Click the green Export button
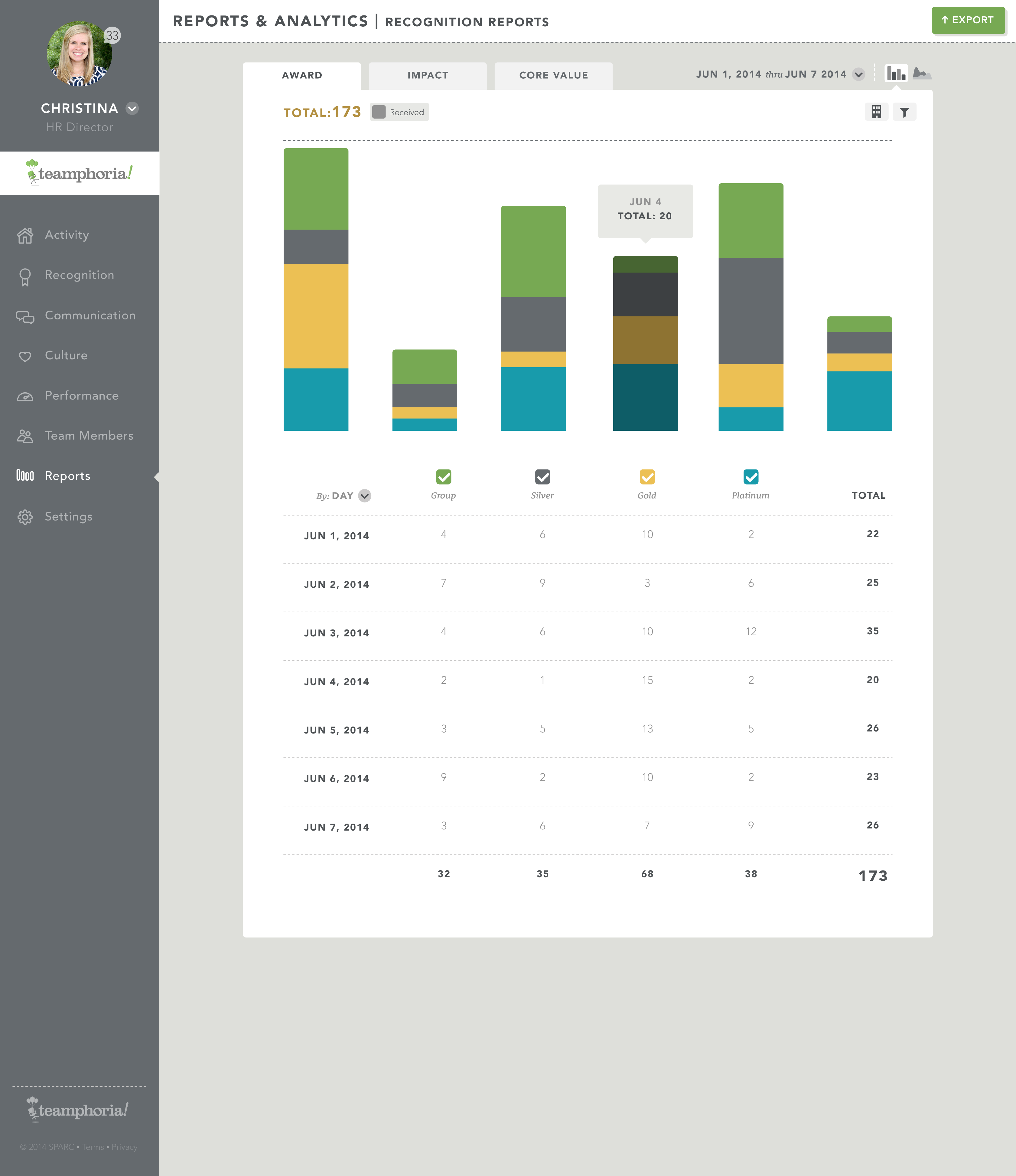Image resolution: width=1016 pixels, height=1176 pixels. point(968,21)
